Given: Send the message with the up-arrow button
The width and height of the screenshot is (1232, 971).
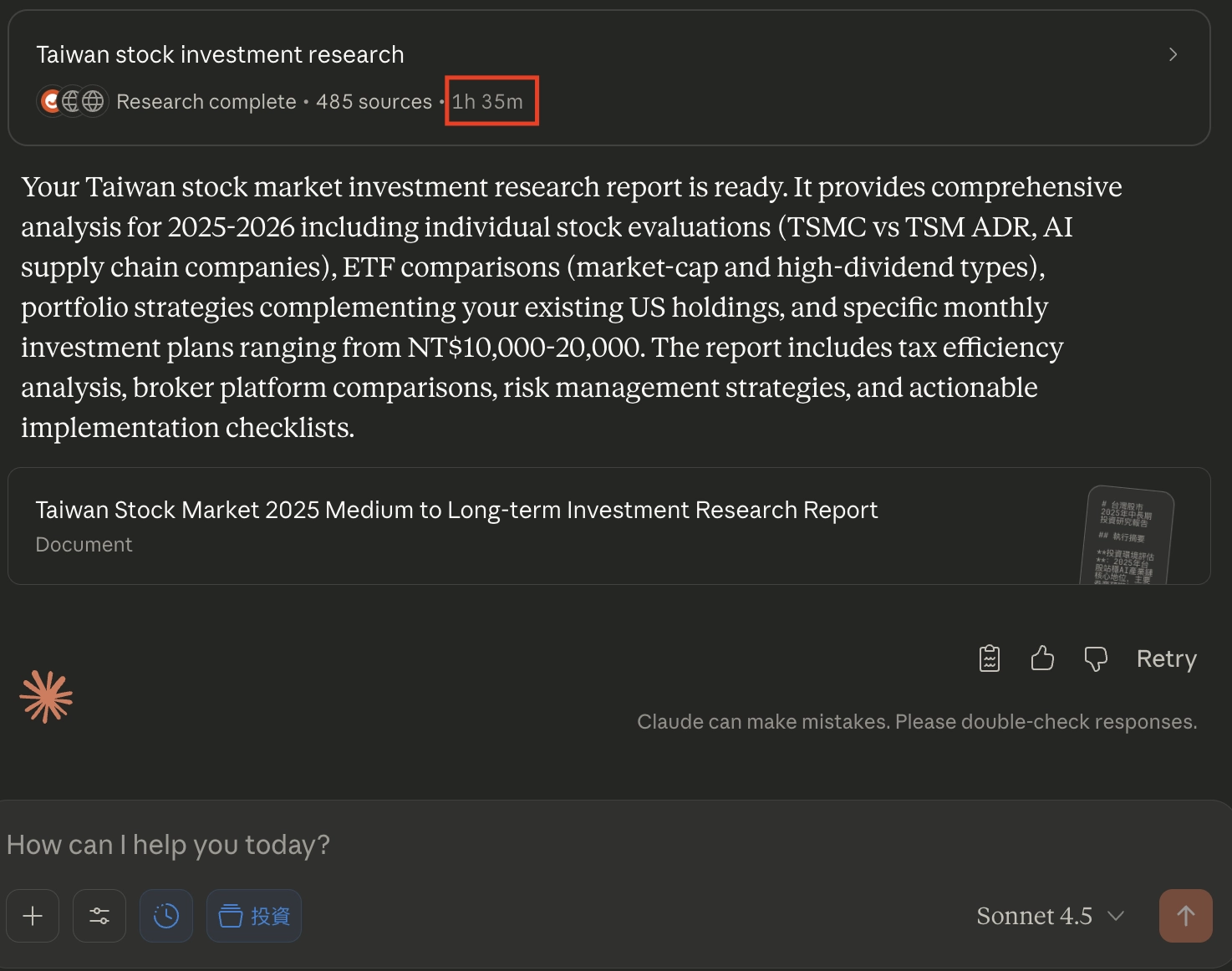Looking at the screenshot, I should (1185, 916).
